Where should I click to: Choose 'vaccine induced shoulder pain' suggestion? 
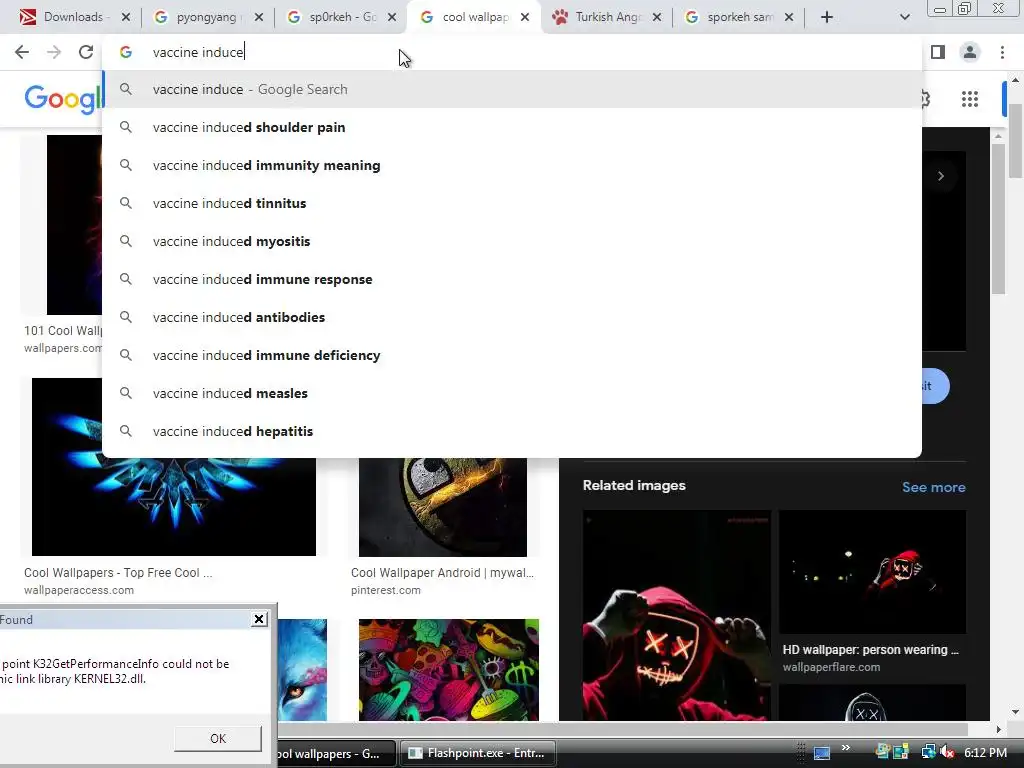512,127
